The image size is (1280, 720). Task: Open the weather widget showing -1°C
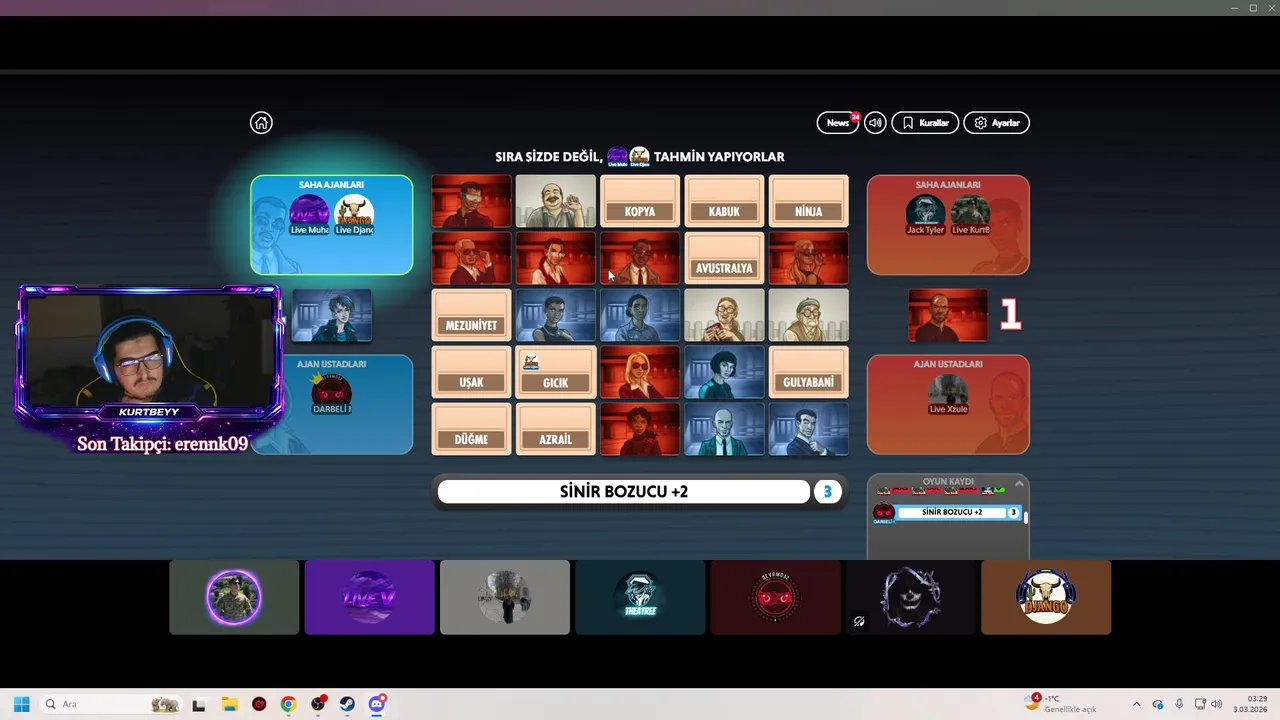(x=1061, y=703)
